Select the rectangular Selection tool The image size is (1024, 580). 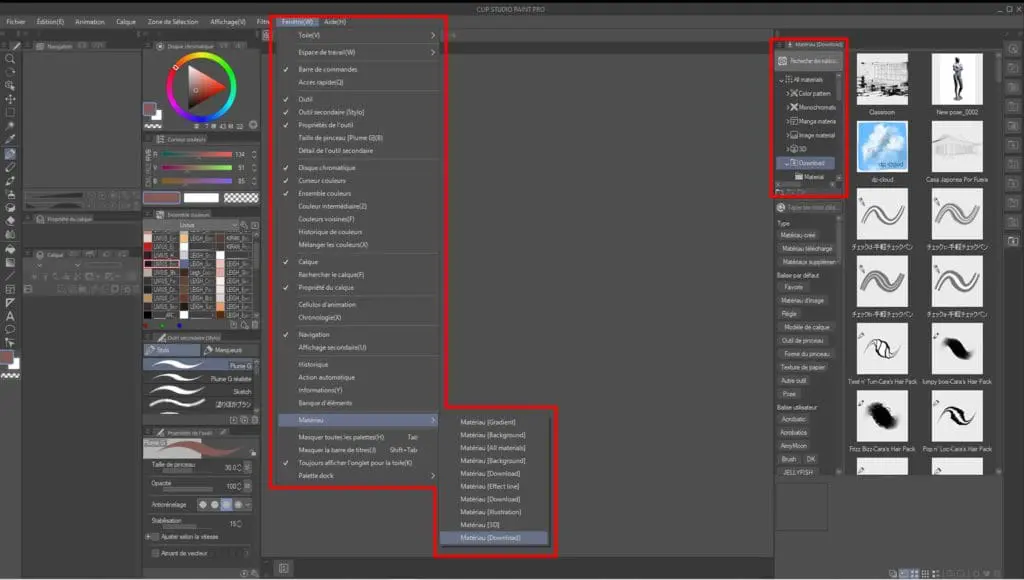pyautogui.click(x=10, y=112)
